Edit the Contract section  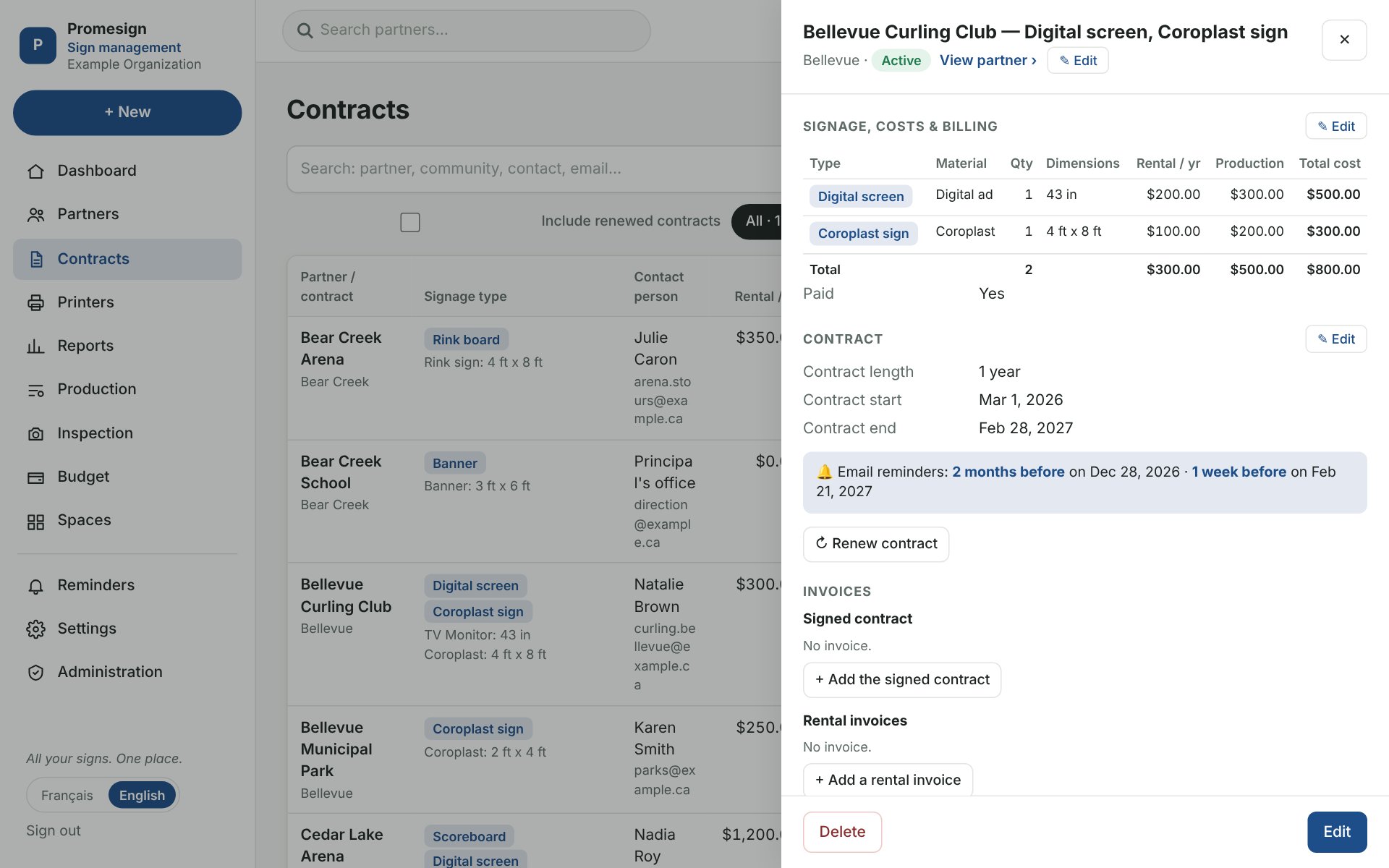1335,339
